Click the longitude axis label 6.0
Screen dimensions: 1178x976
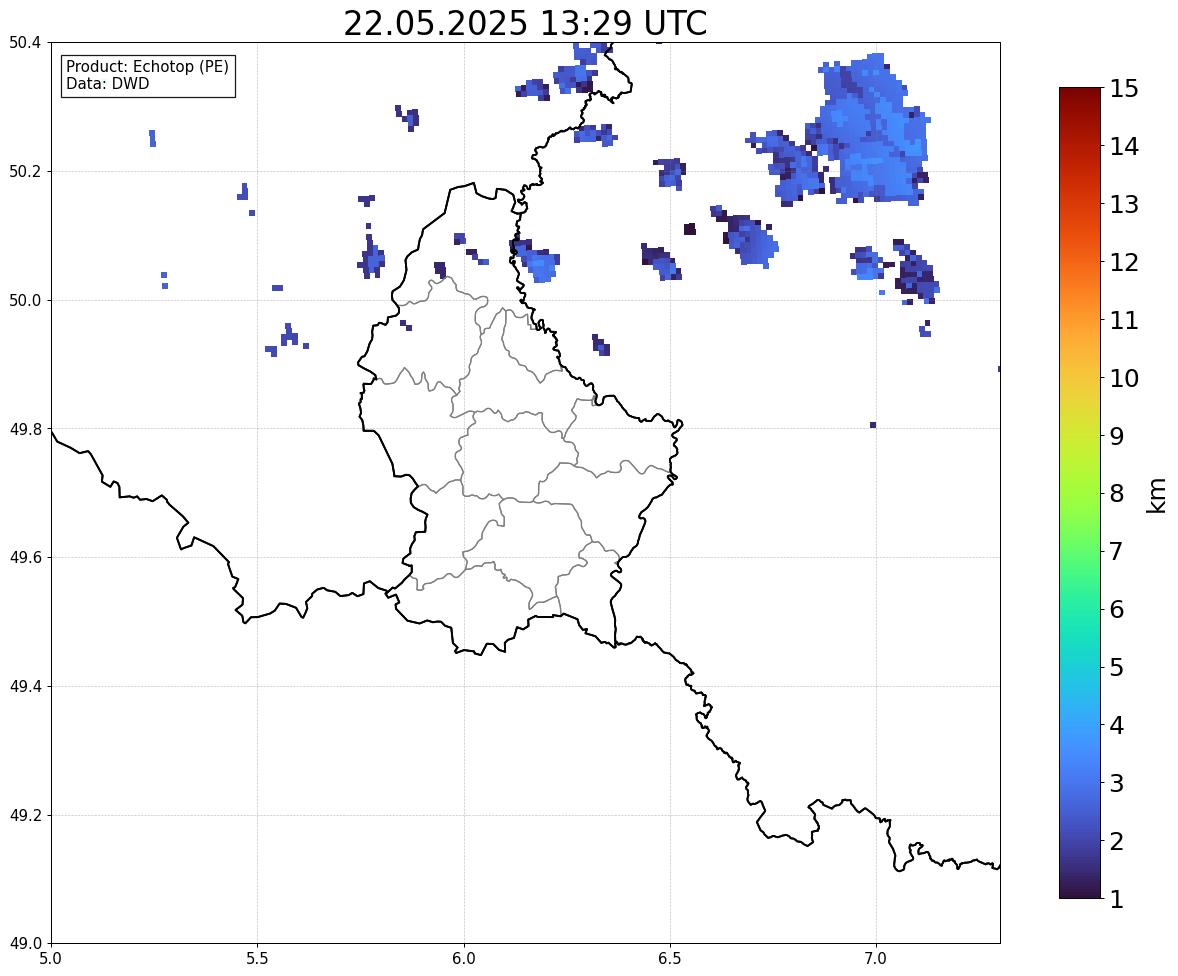(464, 959)
